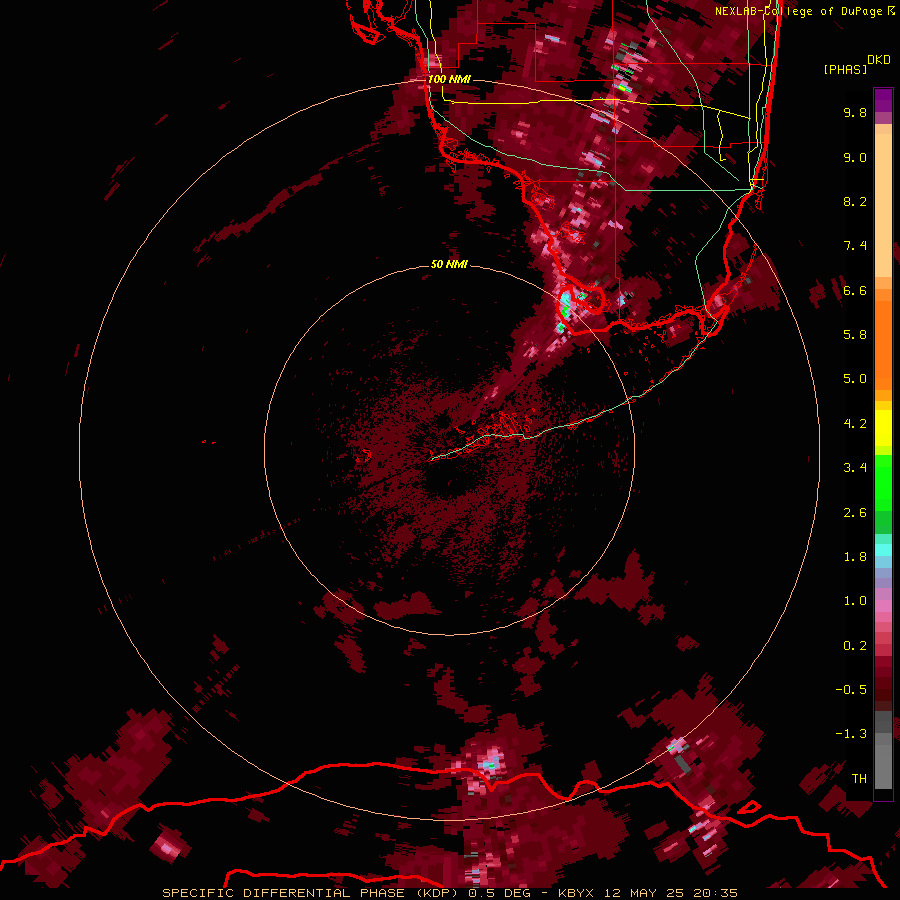
Task: Click the 8.2 legend value
Action: (855, 201)
